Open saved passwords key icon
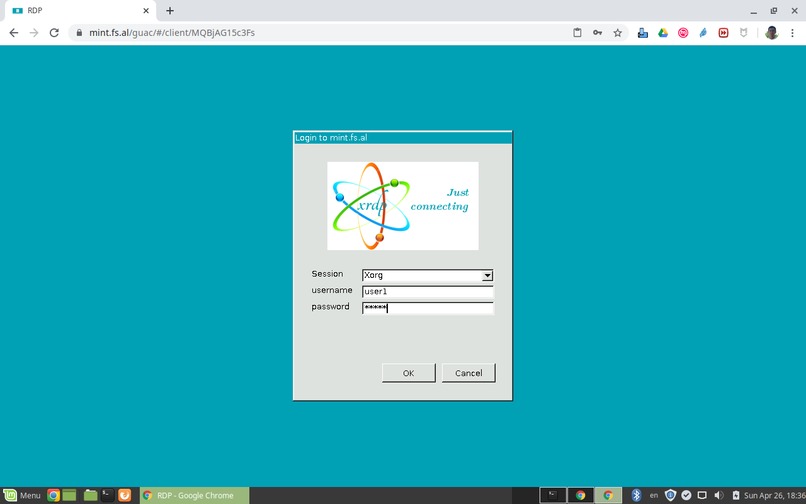Image resolution: width=806 pixels, height=504 pixels. (597, 33)
